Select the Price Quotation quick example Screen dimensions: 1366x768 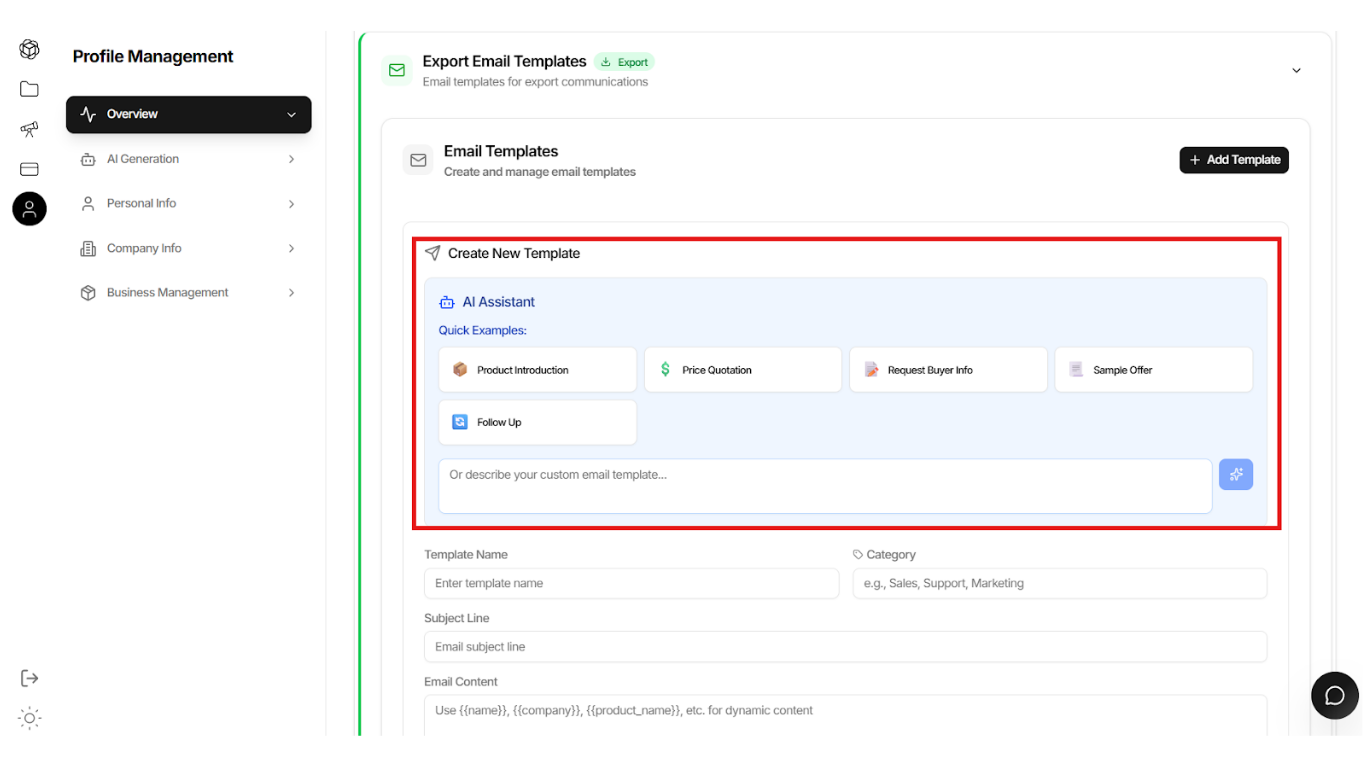tap(742, 369)
